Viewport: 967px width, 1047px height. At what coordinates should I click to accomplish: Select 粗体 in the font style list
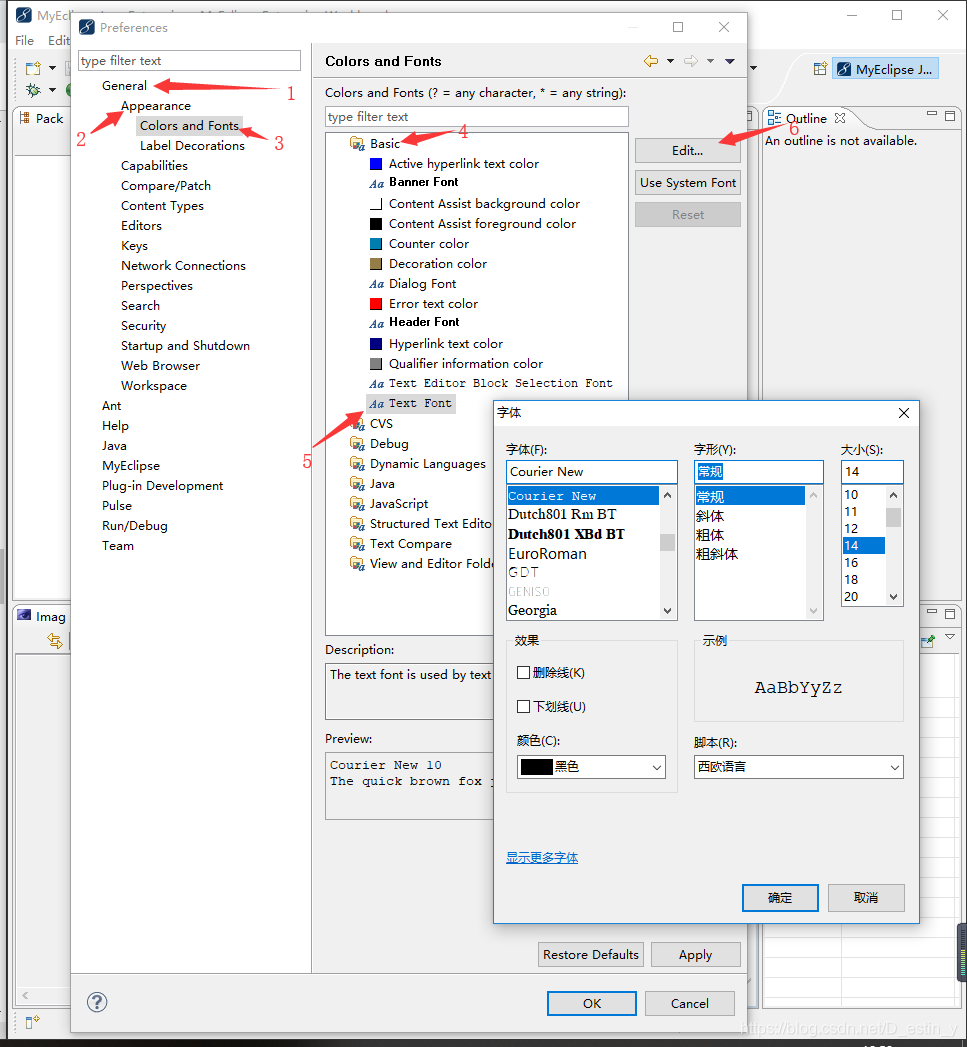pyautogui.click(x=749, y=535)
